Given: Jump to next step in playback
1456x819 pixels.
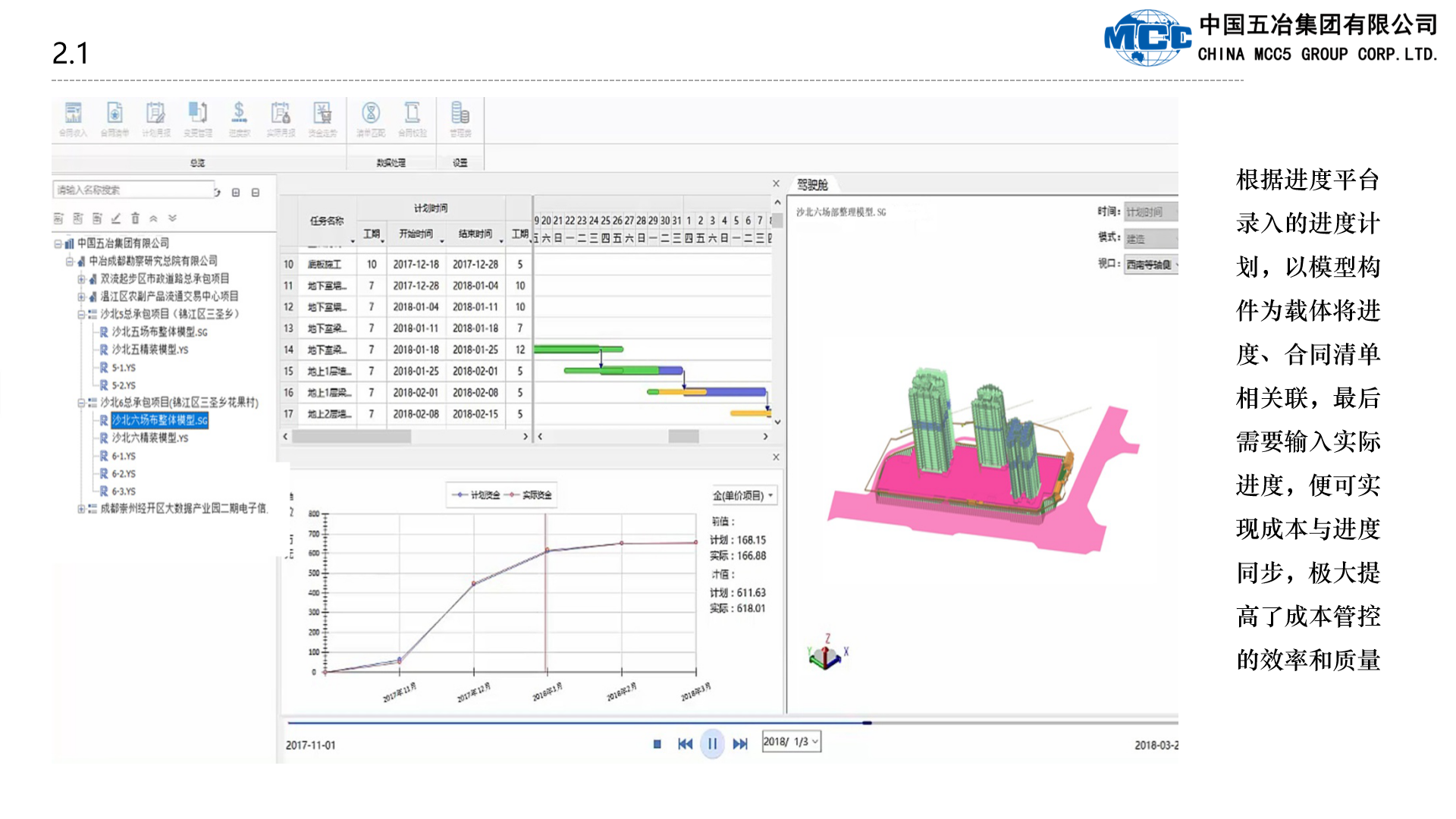Looking at the screenshot, I should [x=740, y=744].
